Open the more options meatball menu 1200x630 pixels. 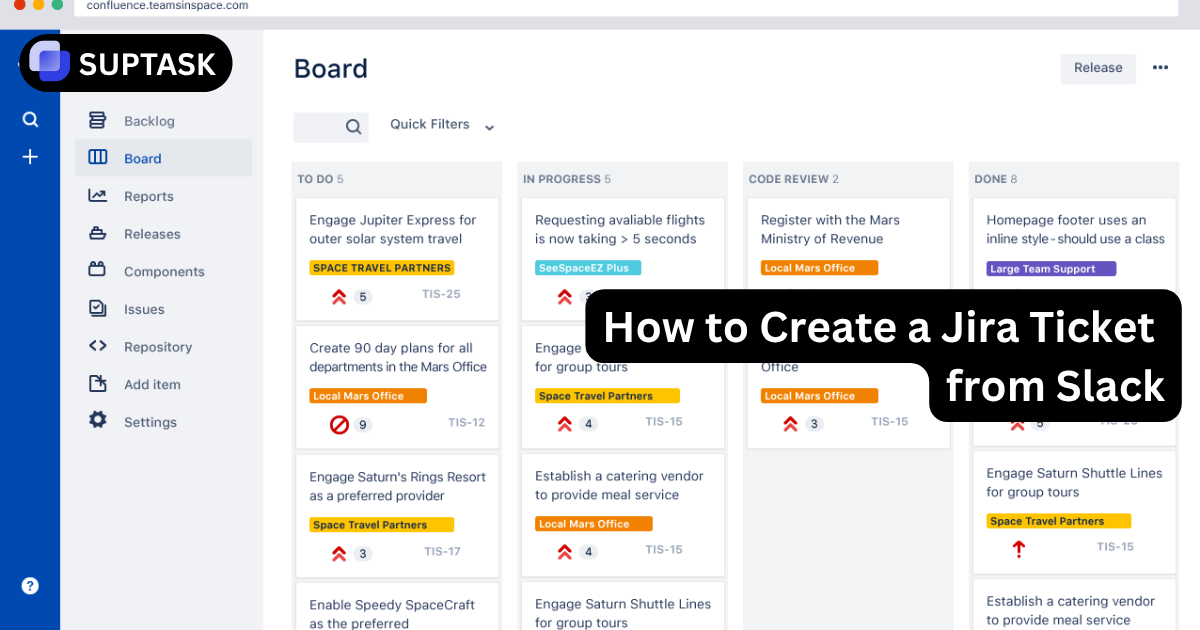(1160, 67)
